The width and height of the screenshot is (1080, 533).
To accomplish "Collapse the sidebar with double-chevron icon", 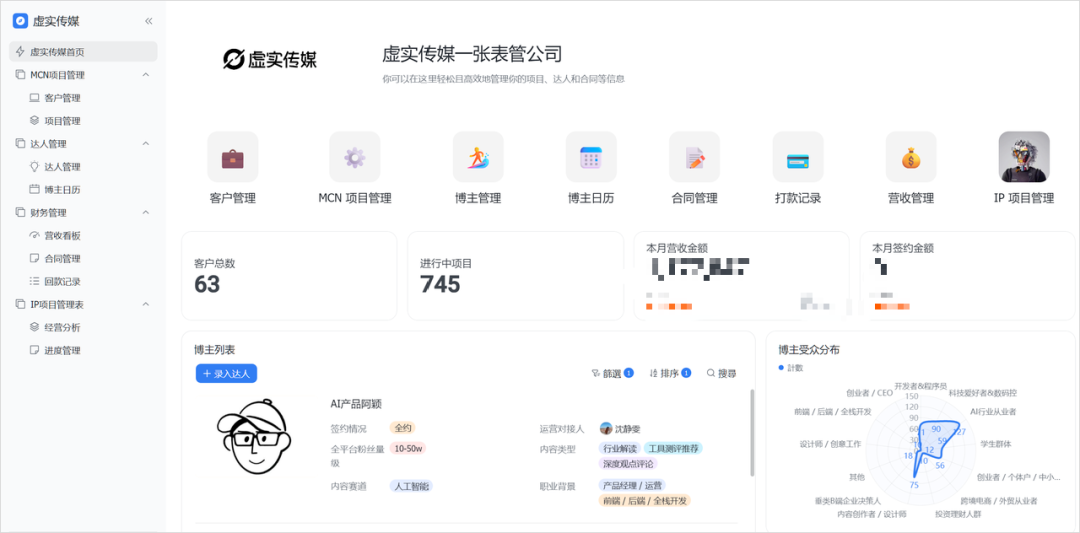I will tap(149, 21).
